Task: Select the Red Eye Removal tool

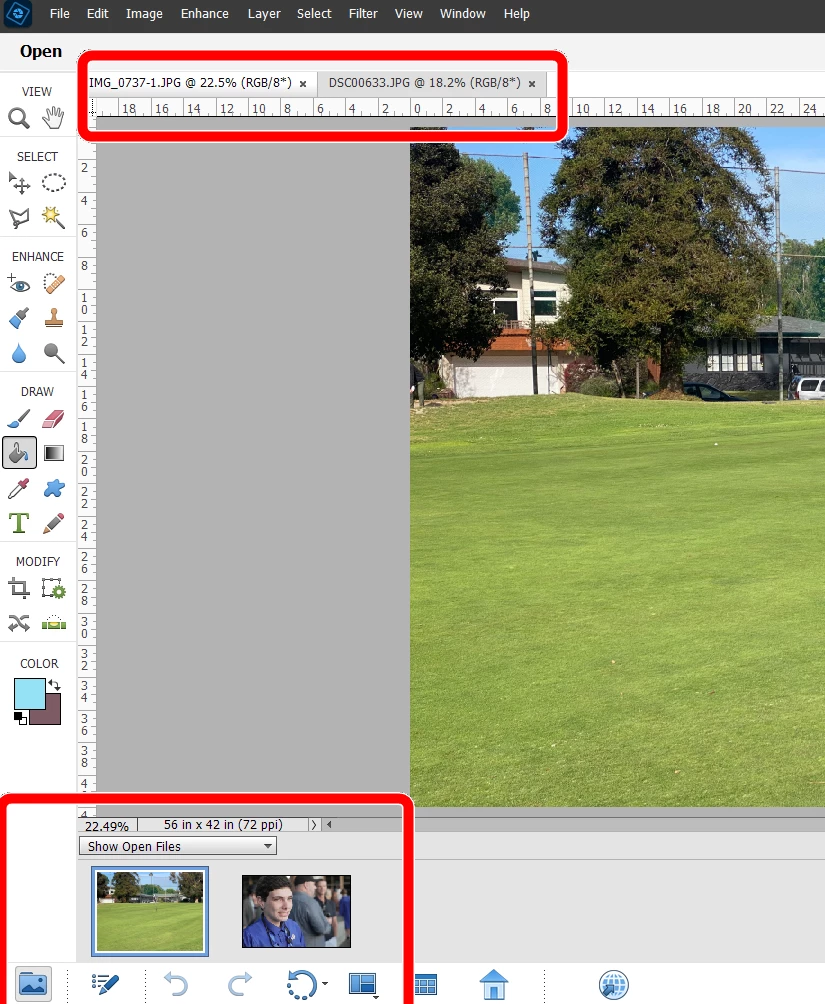Action: pyautogui.click(x=19, y=283)
